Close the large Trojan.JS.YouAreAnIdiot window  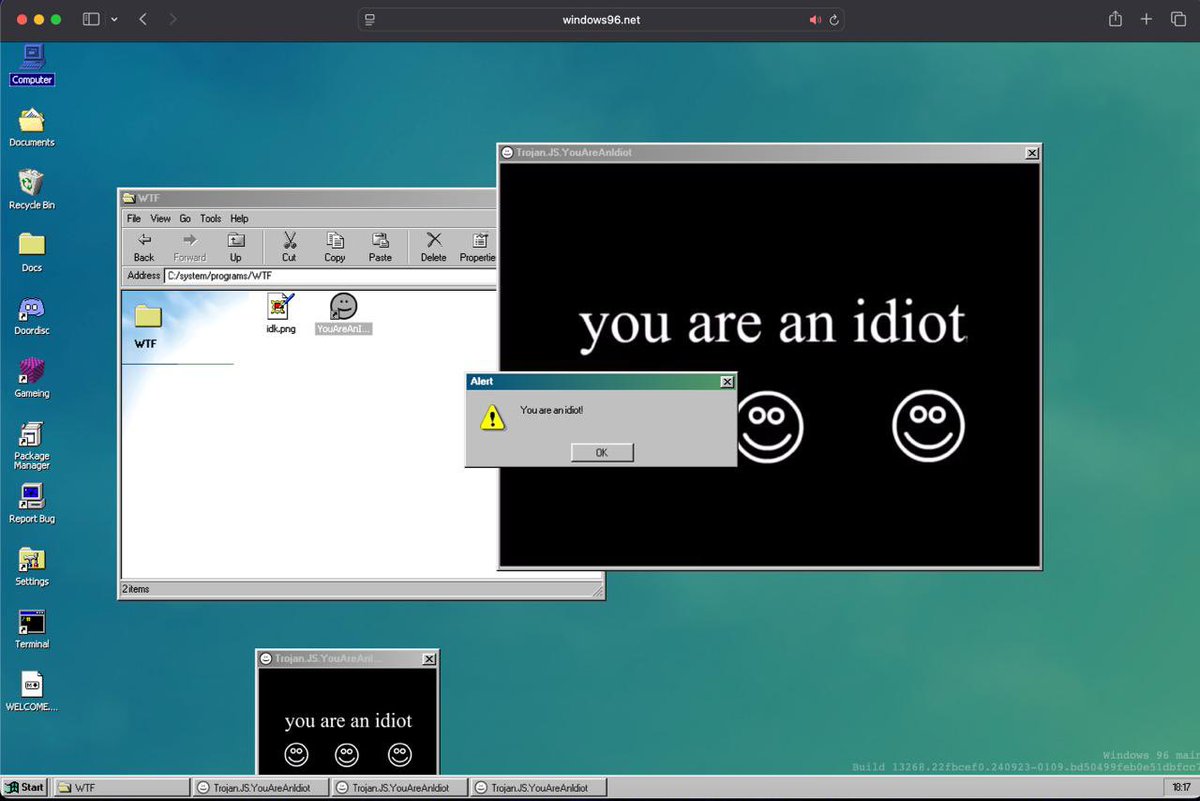[1032, 153]
